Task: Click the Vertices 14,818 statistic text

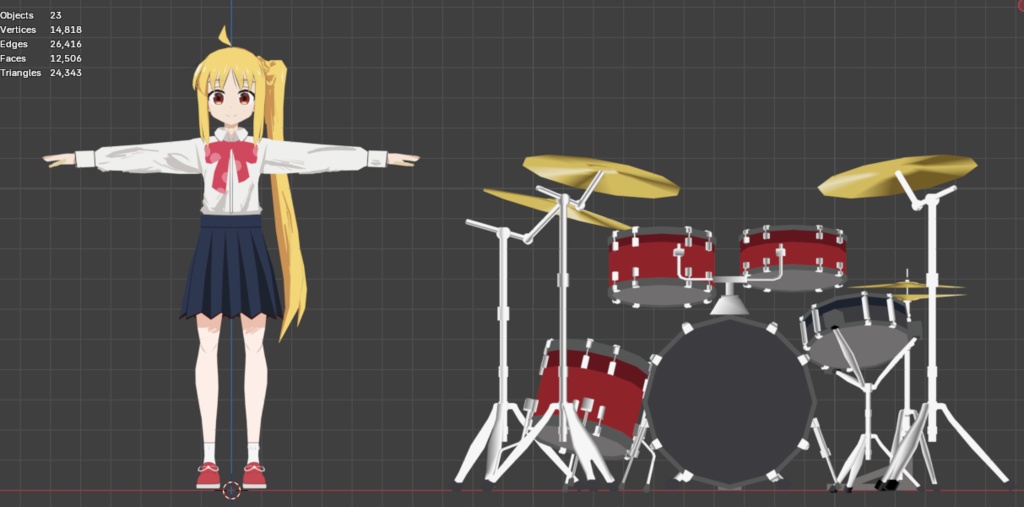Action: click(x=40, y=29)
